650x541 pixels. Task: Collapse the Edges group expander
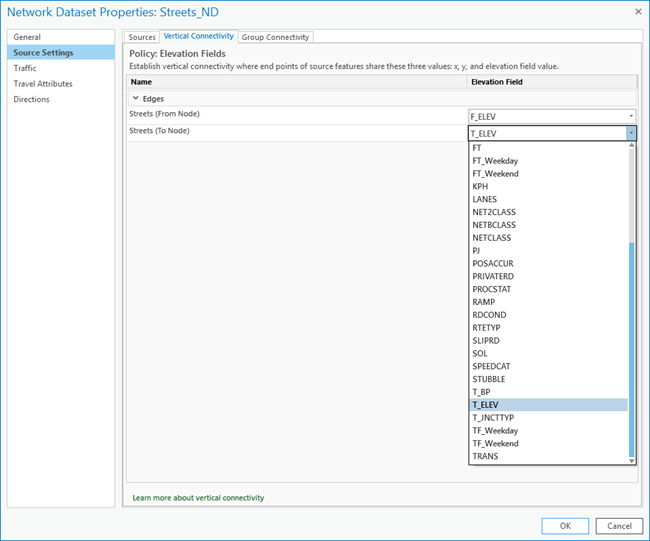pos(135,99)
